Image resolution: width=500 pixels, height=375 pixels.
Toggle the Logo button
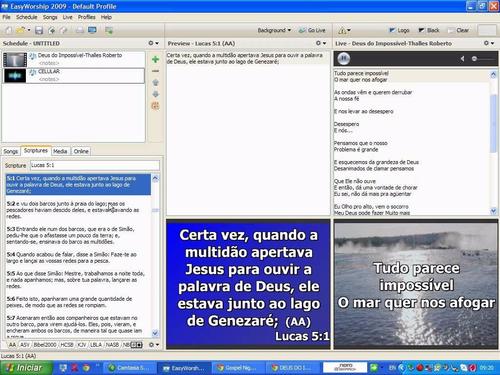(399, 30)
